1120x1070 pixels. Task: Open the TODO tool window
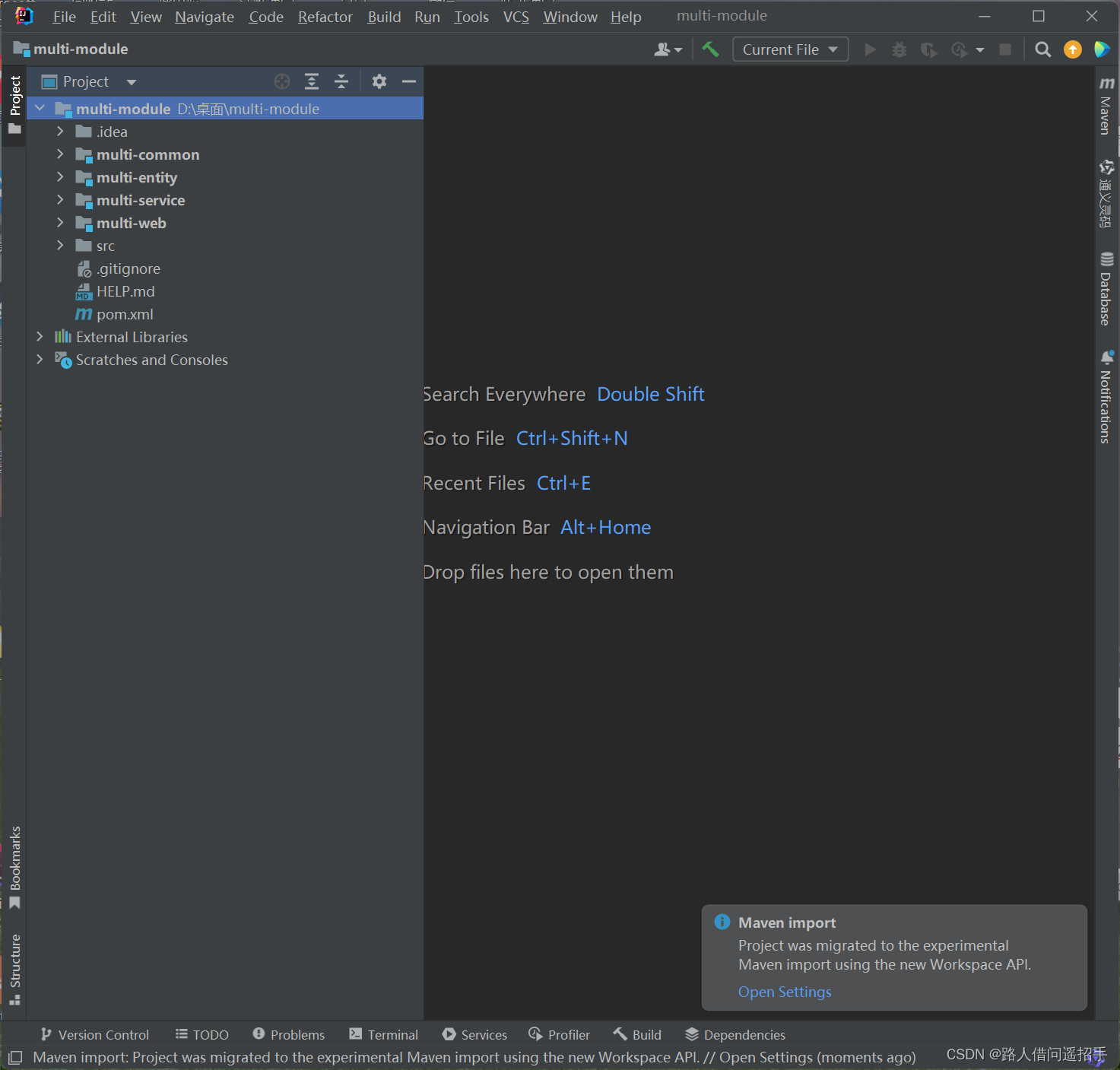(202, 1034)
